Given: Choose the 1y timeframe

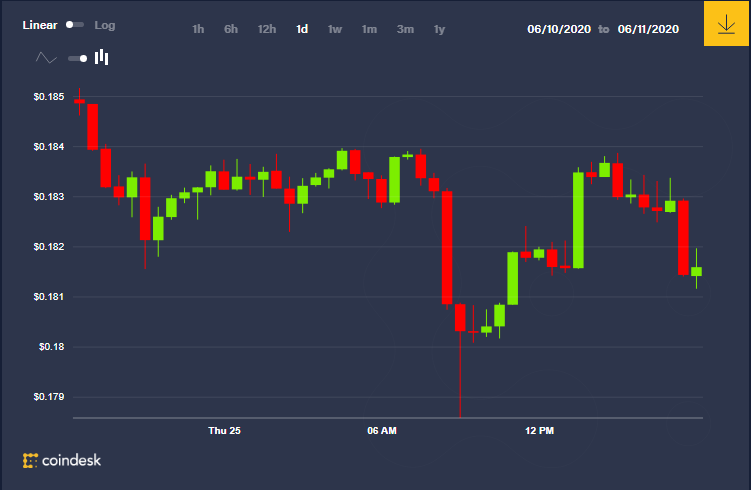Looking at the screenshot, I should coord(439,29).
